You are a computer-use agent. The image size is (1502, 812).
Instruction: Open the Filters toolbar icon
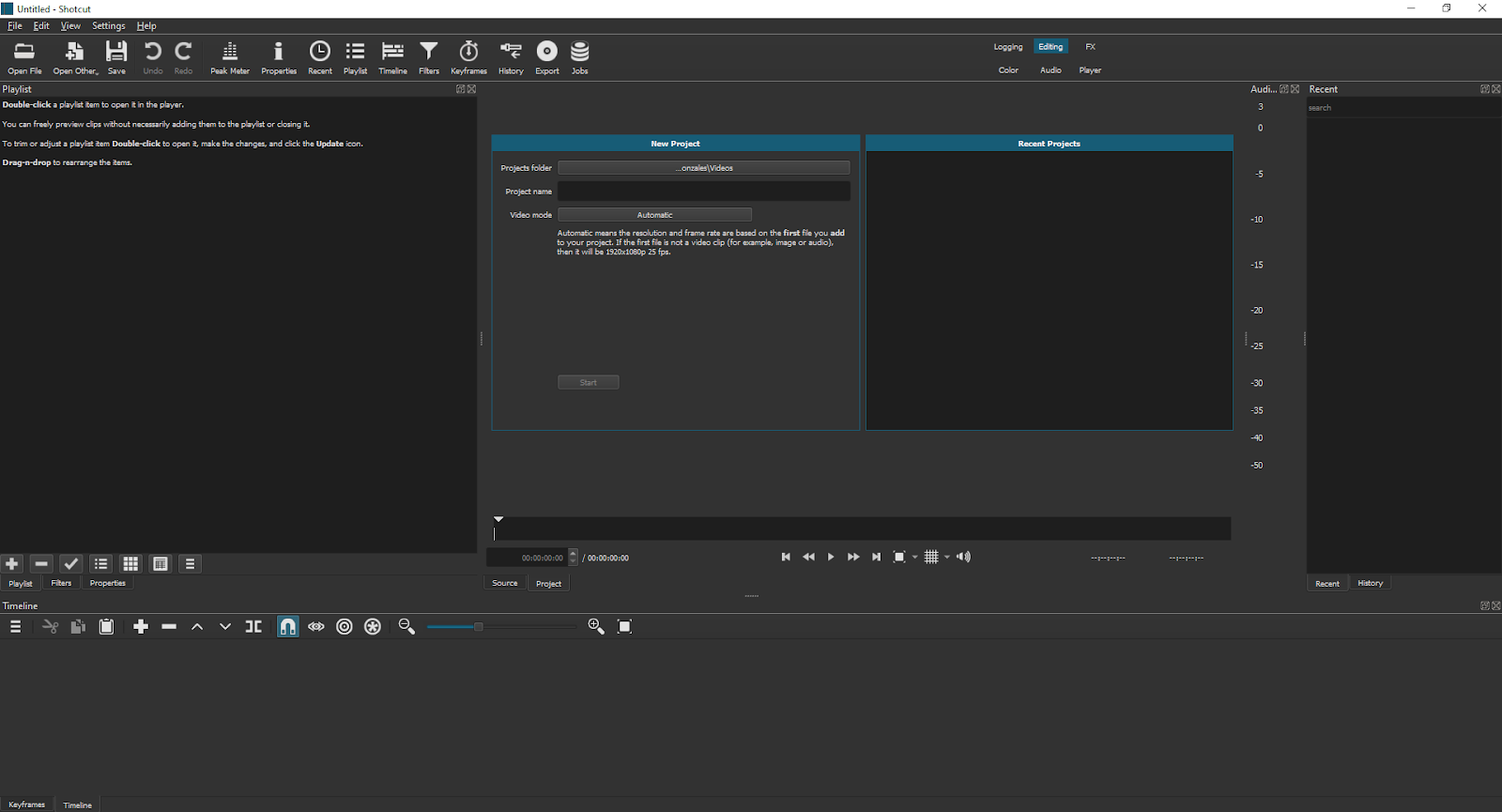[429, 57]
